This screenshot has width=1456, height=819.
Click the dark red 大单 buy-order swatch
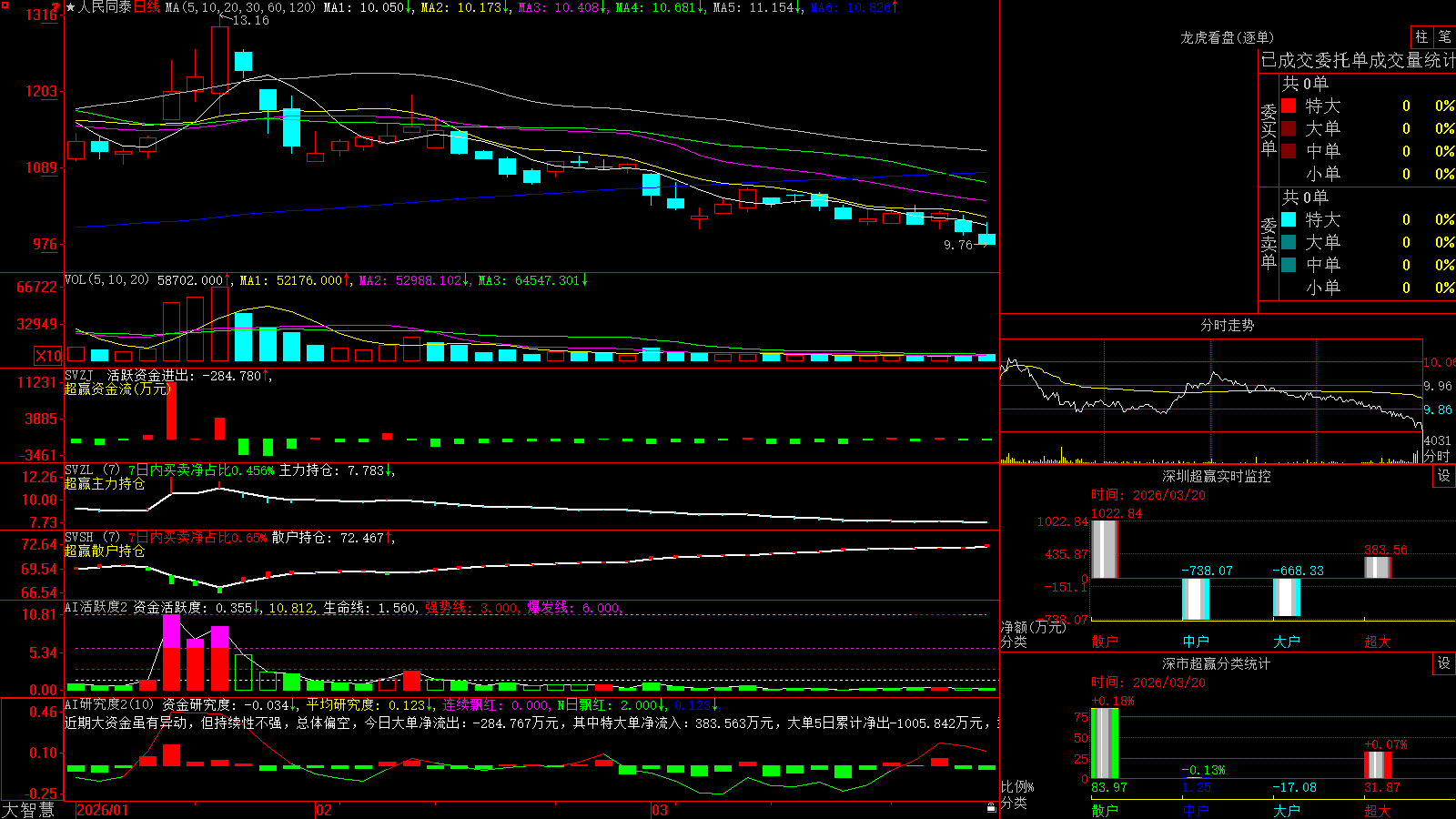point(1289,128)
